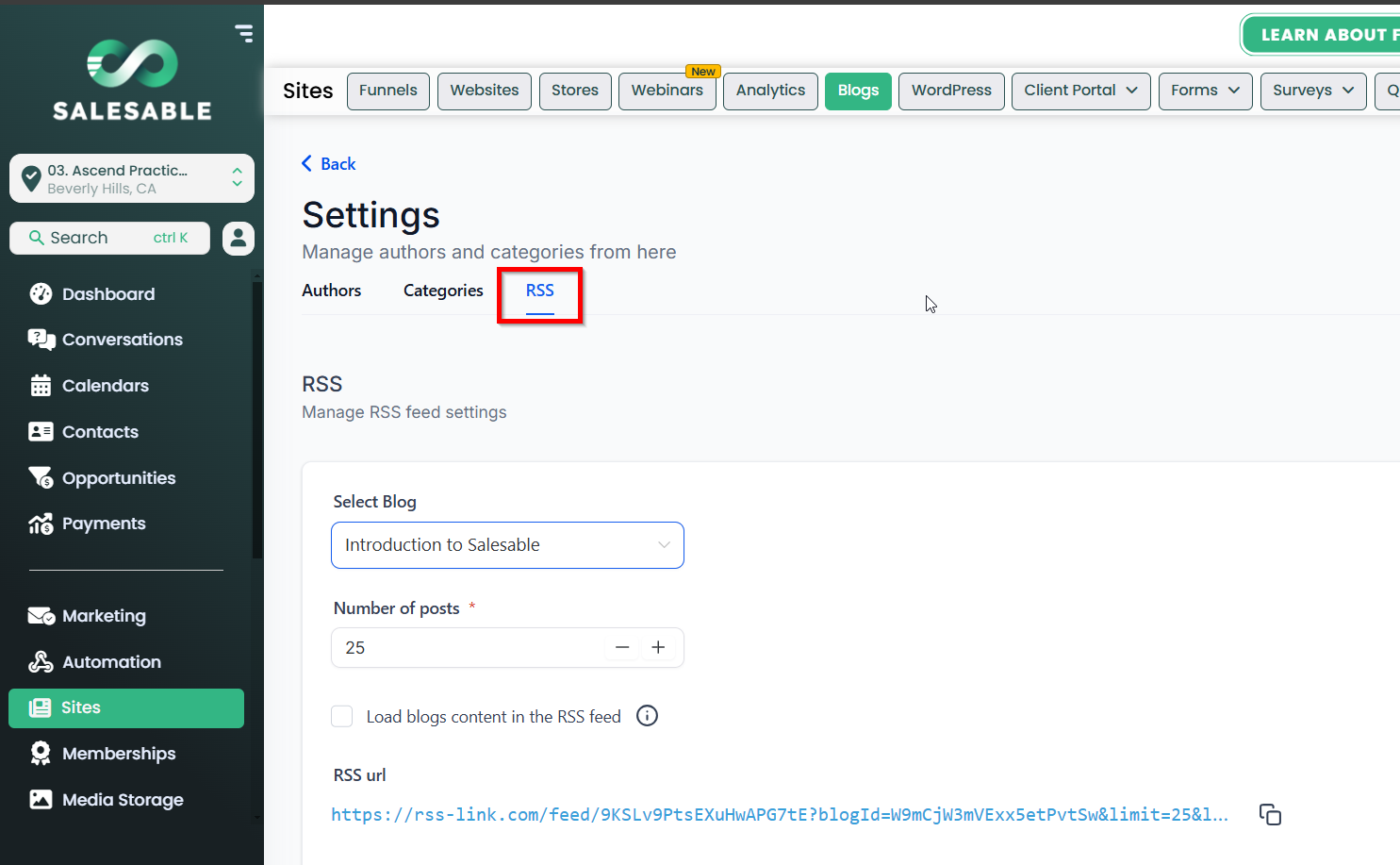The image size is (1400, 865).
Task: Click the Search box
Action: pyautogui.click(x=109, y=239)
